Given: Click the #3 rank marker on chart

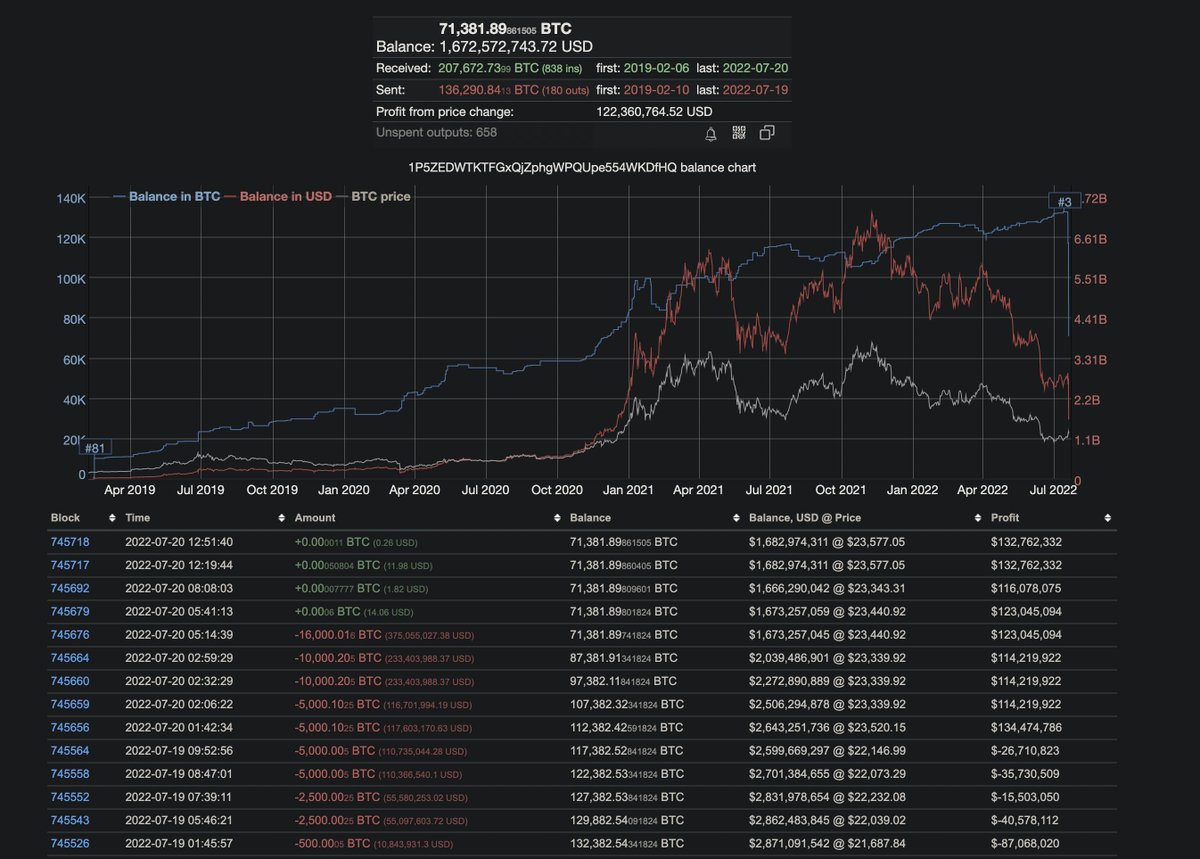Looking at the screenshot, I should tap(1064, 202).
